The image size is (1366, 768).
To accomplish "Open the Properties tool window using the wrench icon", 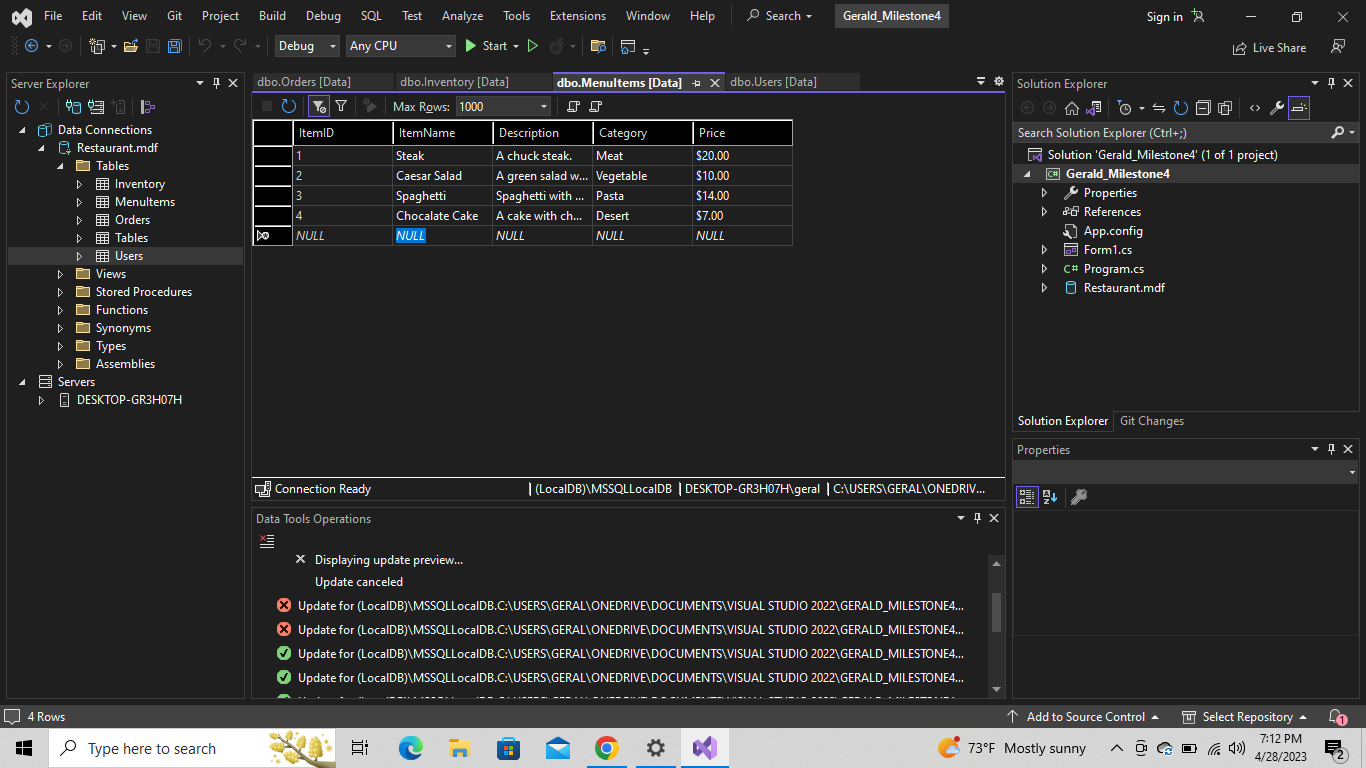I will (x=1278, y=107).
